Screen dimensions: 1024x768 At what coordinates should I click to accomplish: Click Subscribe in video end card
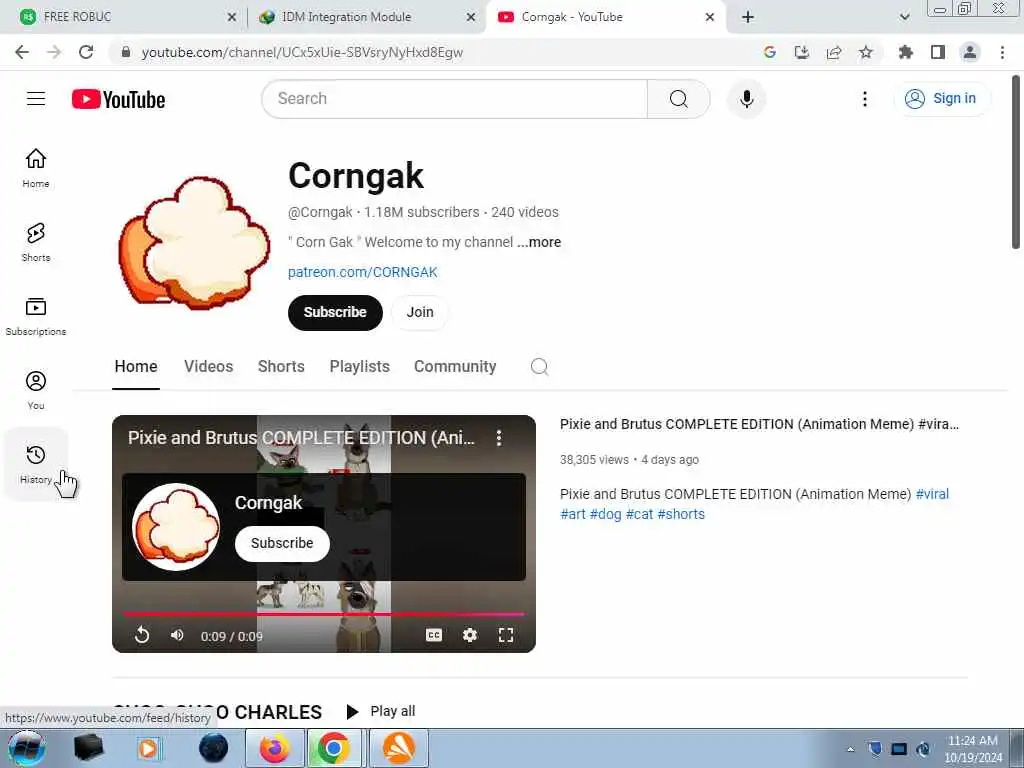tap(282, 543)
